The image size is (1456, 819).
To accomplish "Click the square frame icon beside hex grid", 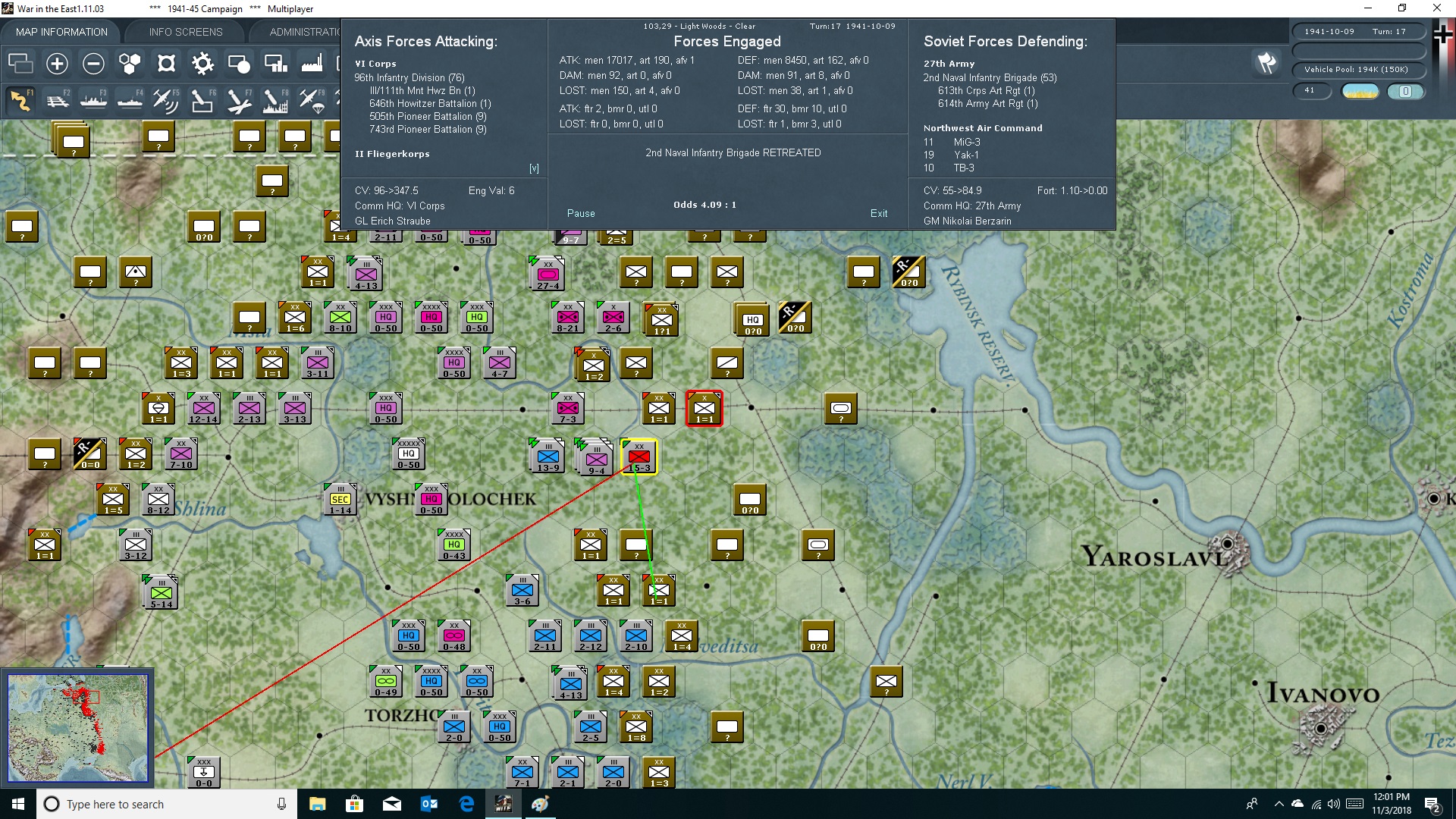I will click(166, 64).
